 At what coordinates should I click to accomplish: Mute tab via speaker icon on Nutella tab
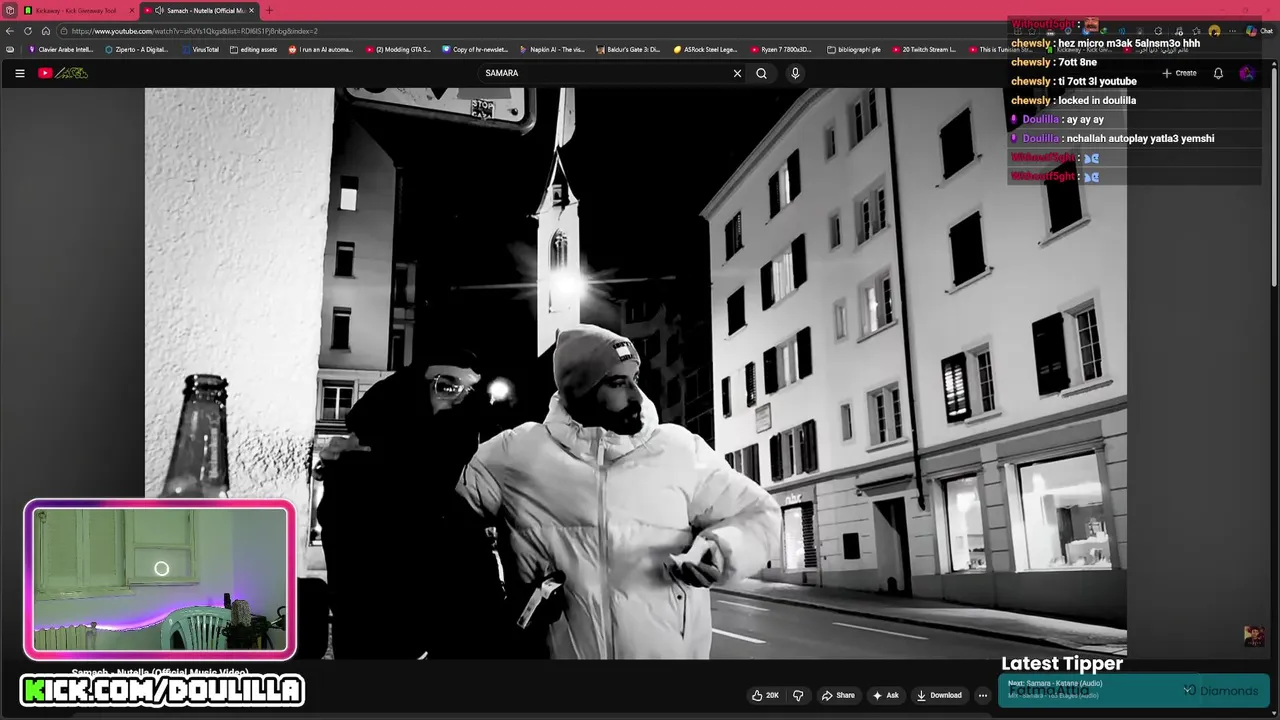(x=159, y=10)
